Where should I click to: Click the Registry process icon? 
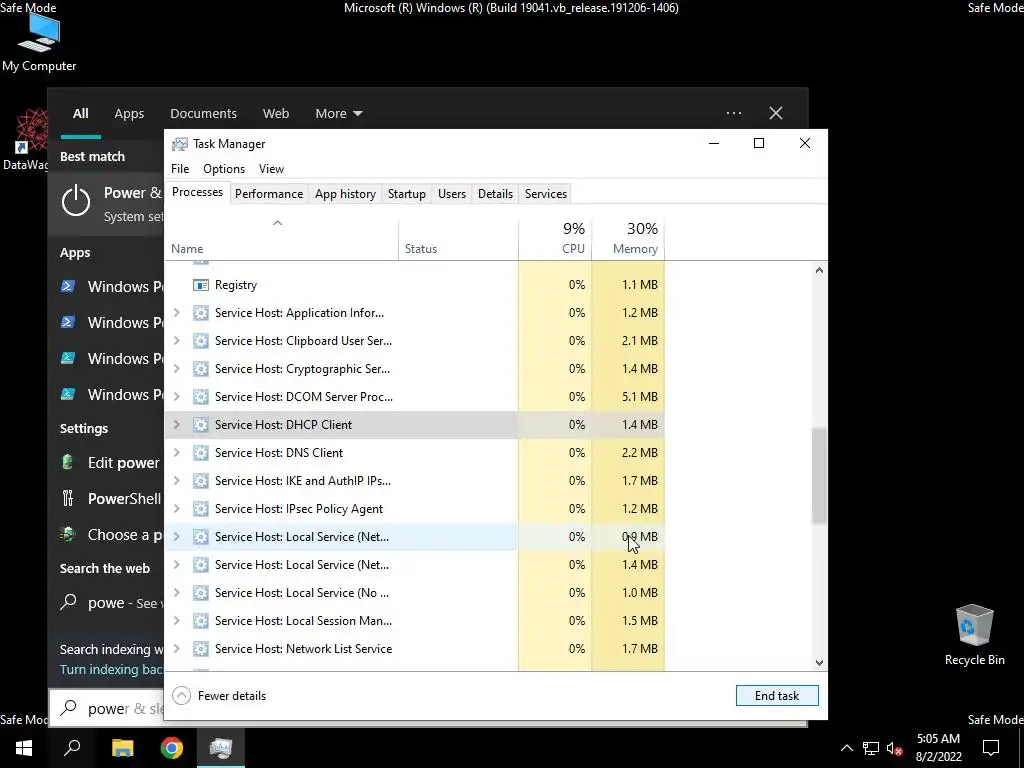200,285
